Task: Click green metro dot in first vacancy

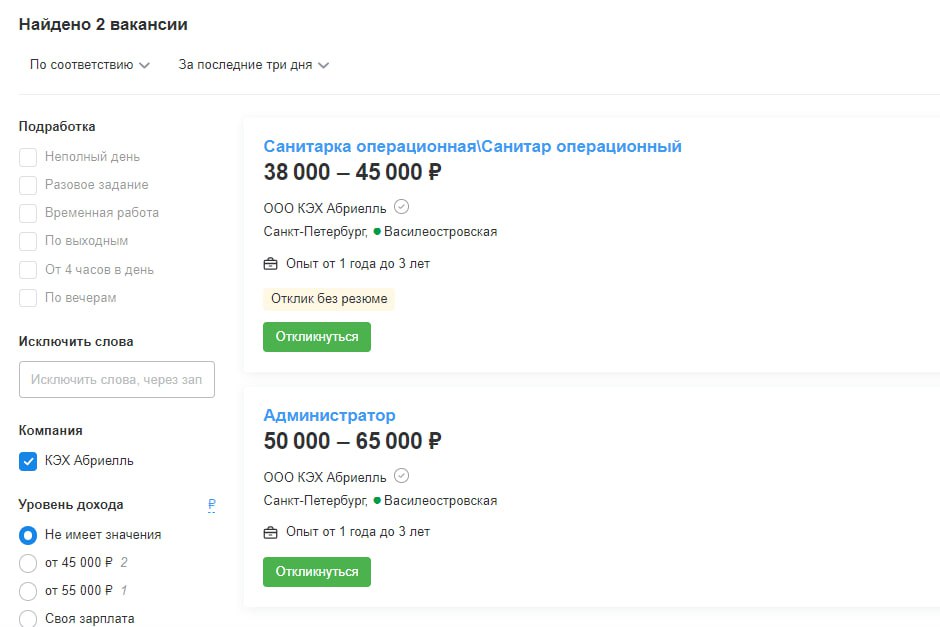Action: click(377, 231)
